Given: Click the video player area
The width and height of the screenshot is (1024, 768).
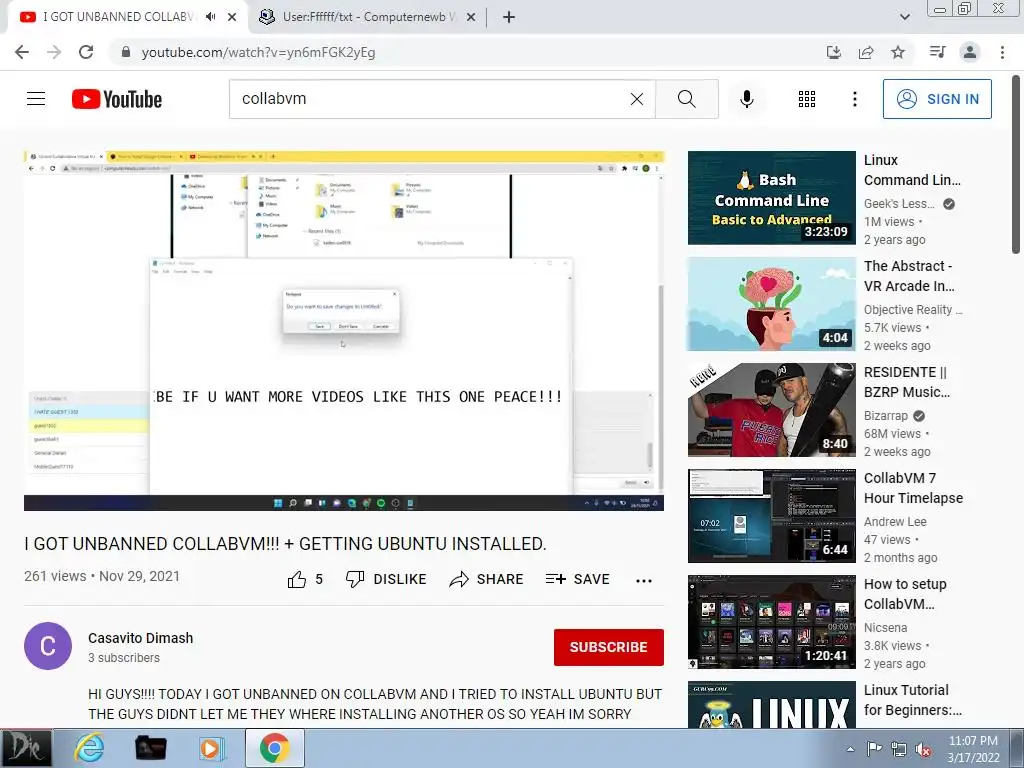Looking at the screenshot, I should tap(344, 330).
